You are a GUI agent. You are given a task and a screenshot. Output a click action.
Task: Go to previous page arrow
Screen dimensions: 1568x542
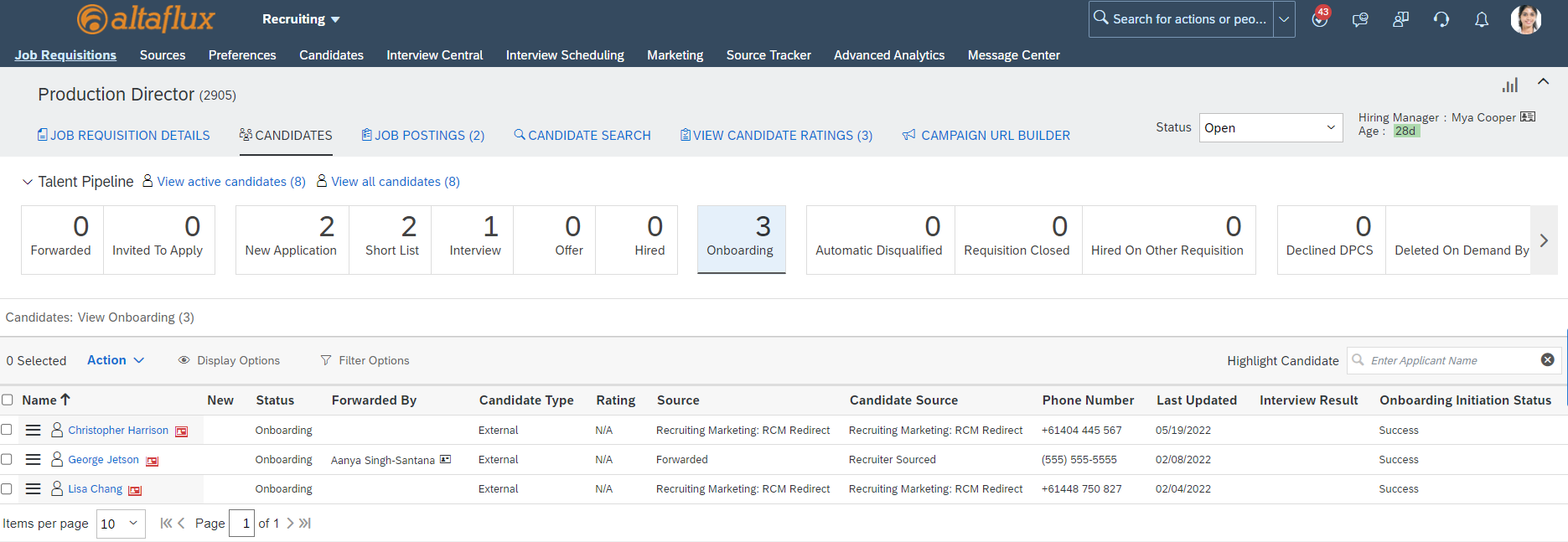181,523
